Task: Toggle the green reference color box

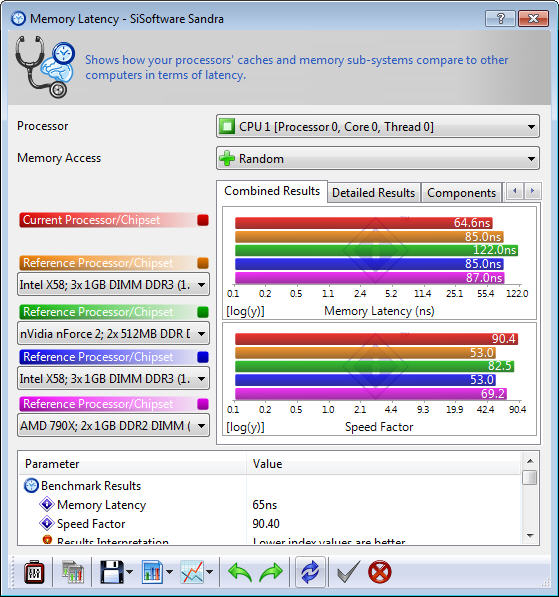Action: point(203,312)
